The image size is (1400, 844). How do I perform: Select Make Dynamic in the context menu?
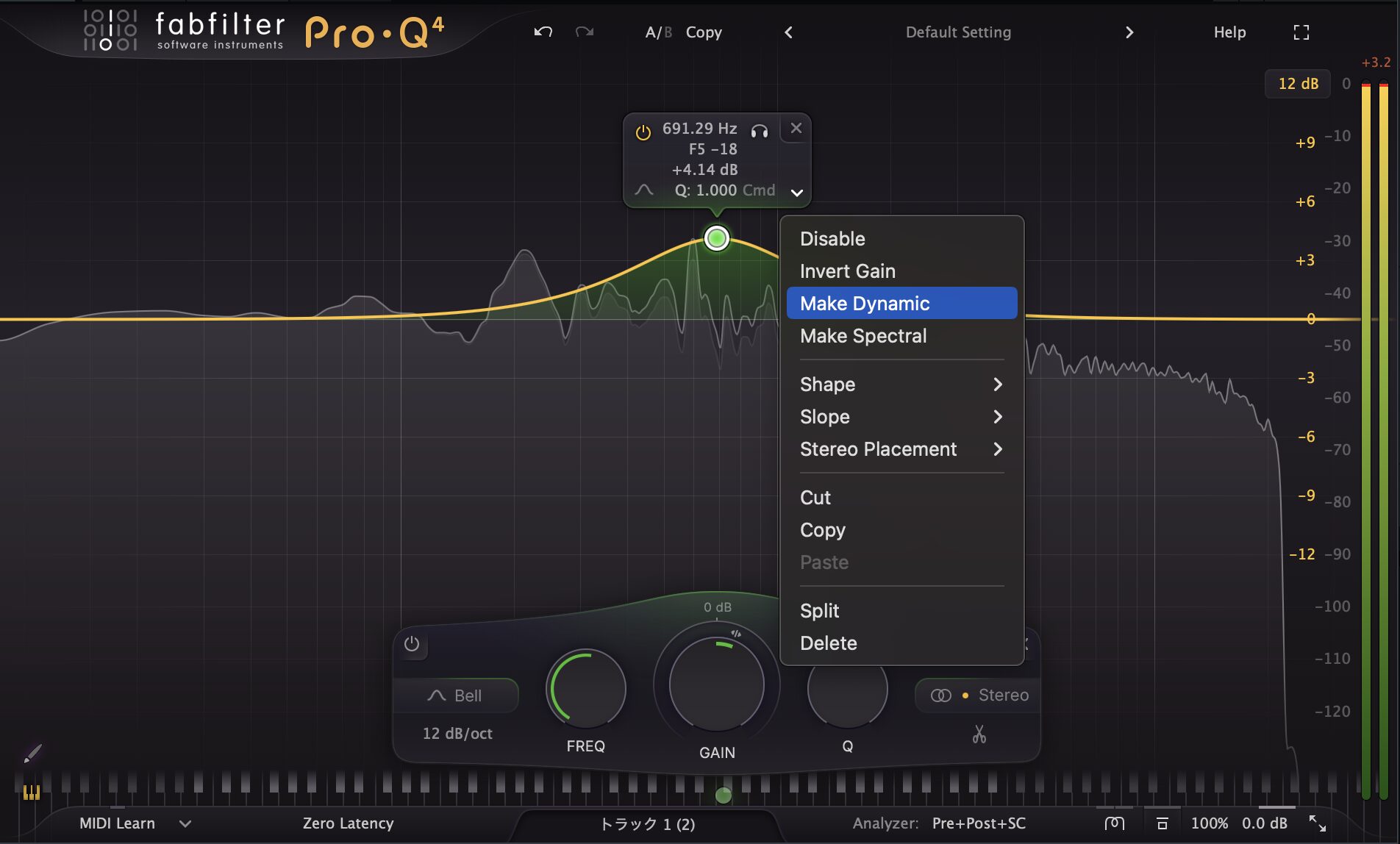pos(901,303)
